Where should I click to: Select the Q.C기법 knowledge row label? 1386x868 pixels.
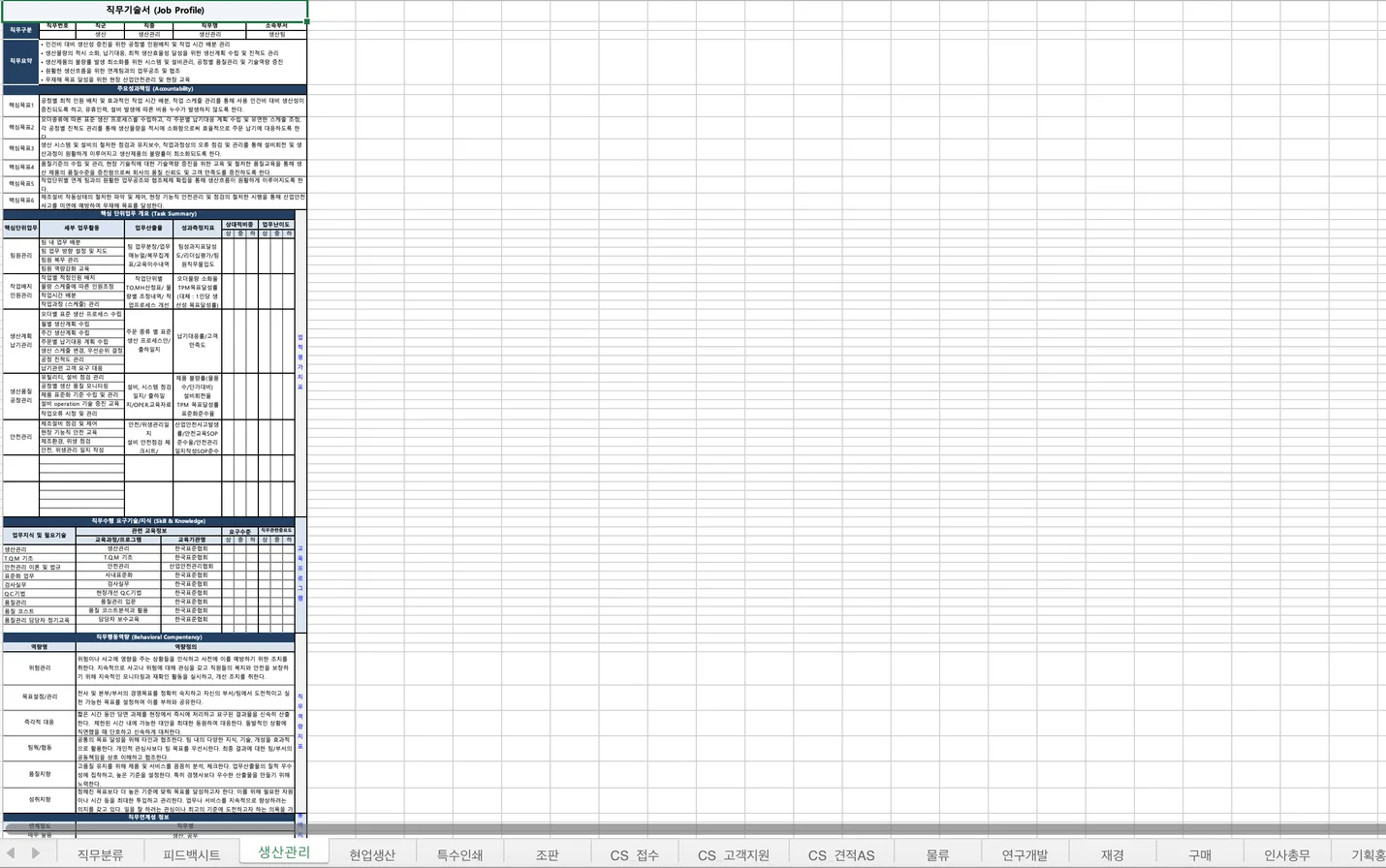point(39,594)
